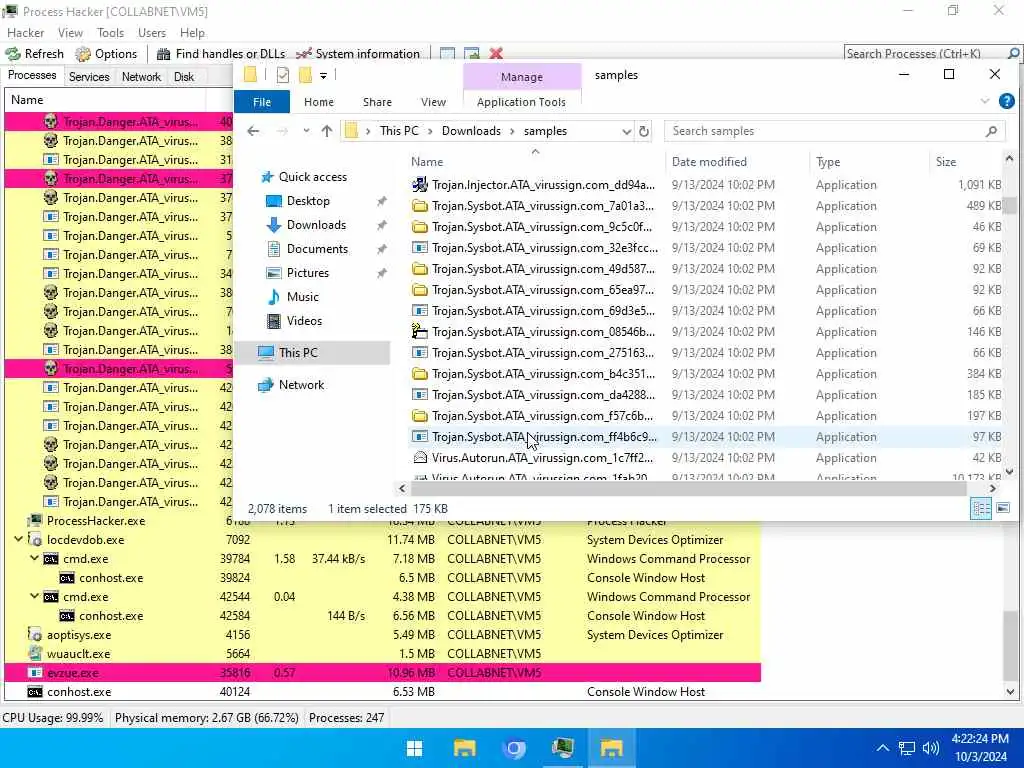Click the red X terminate icon
This screenshot has width=1024, height=768.
pos(496,54)
